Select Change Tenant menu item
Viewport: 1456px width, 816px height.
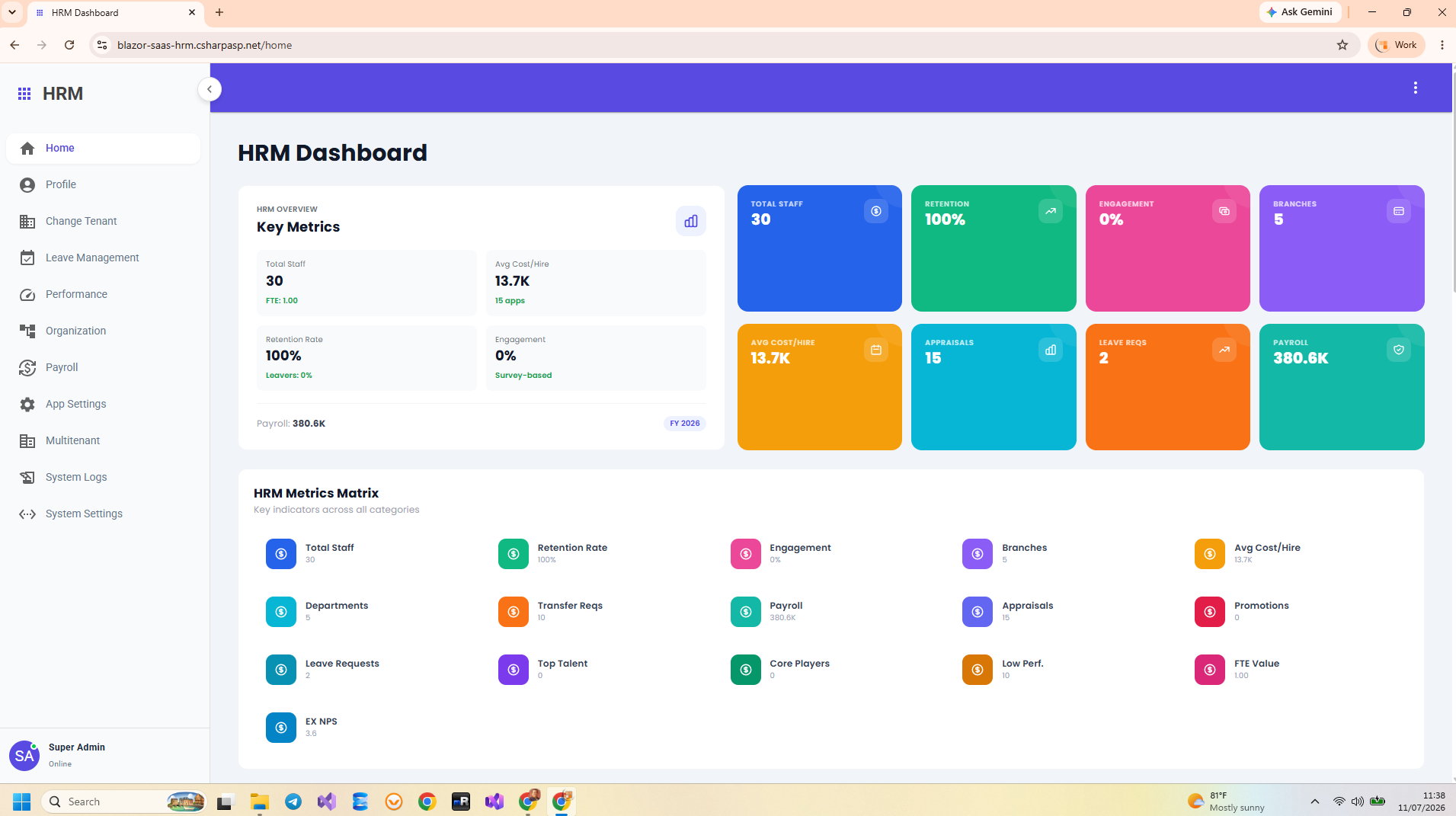click(x=103, y=222)
